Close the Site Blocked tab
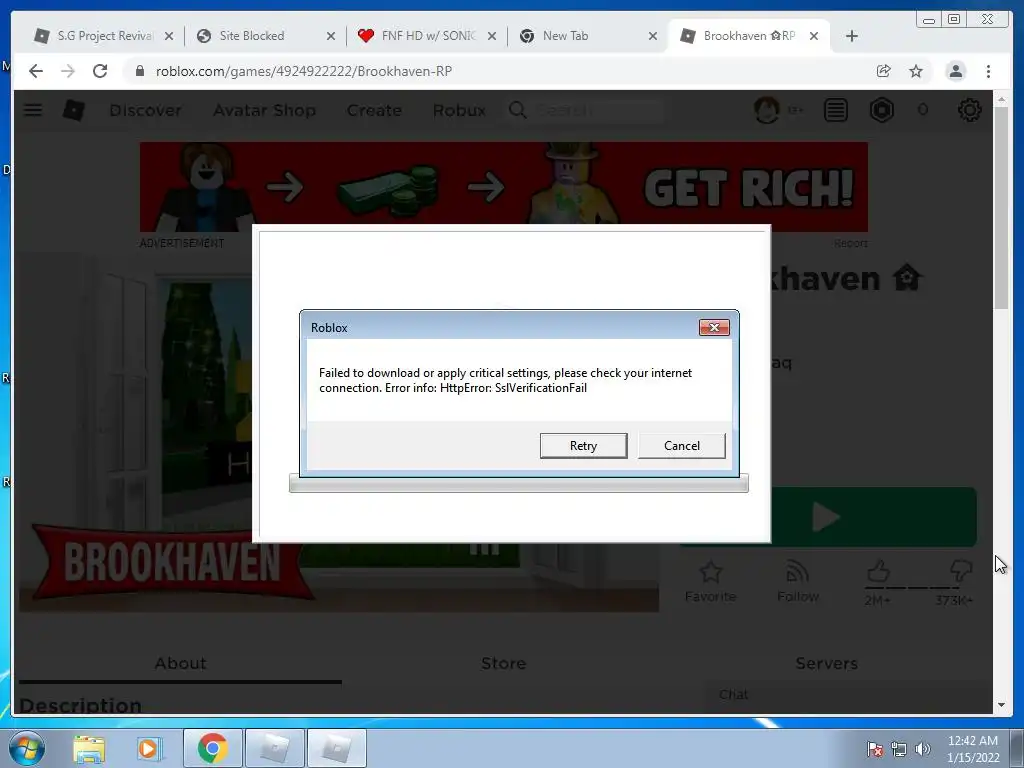The height and width of the screenshot is (768, 1024). point(331,36)
